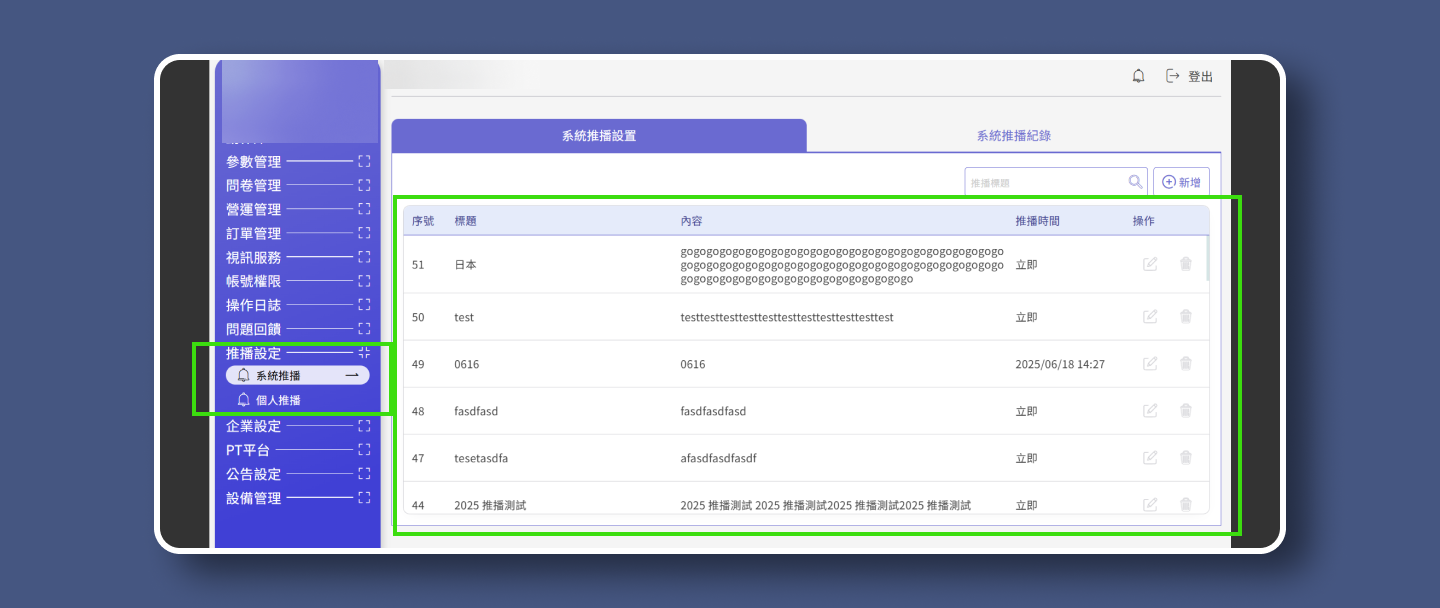Delete the tesetasdfa row via trash icon
Image resolution: width=1440 pixels, height=608 pixels.
click(x=1185, y=458)
